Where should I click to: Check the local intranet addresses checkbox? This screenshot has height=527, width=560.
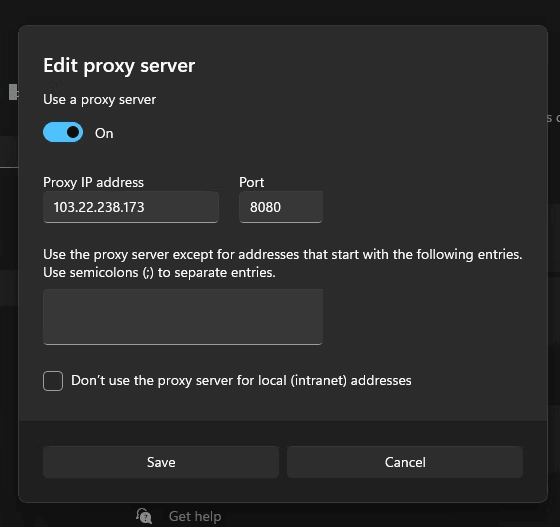click(x=53, y=381)
